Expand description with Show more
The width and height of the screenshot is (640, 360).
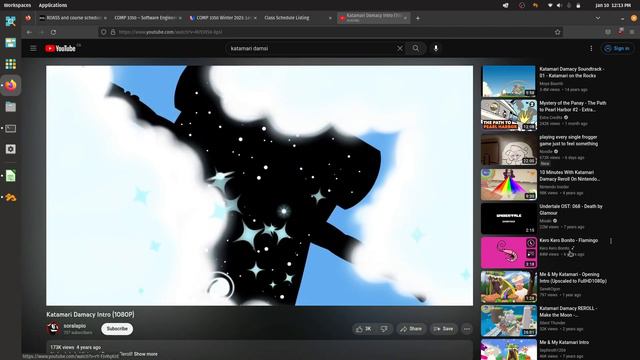coord(146,354)
